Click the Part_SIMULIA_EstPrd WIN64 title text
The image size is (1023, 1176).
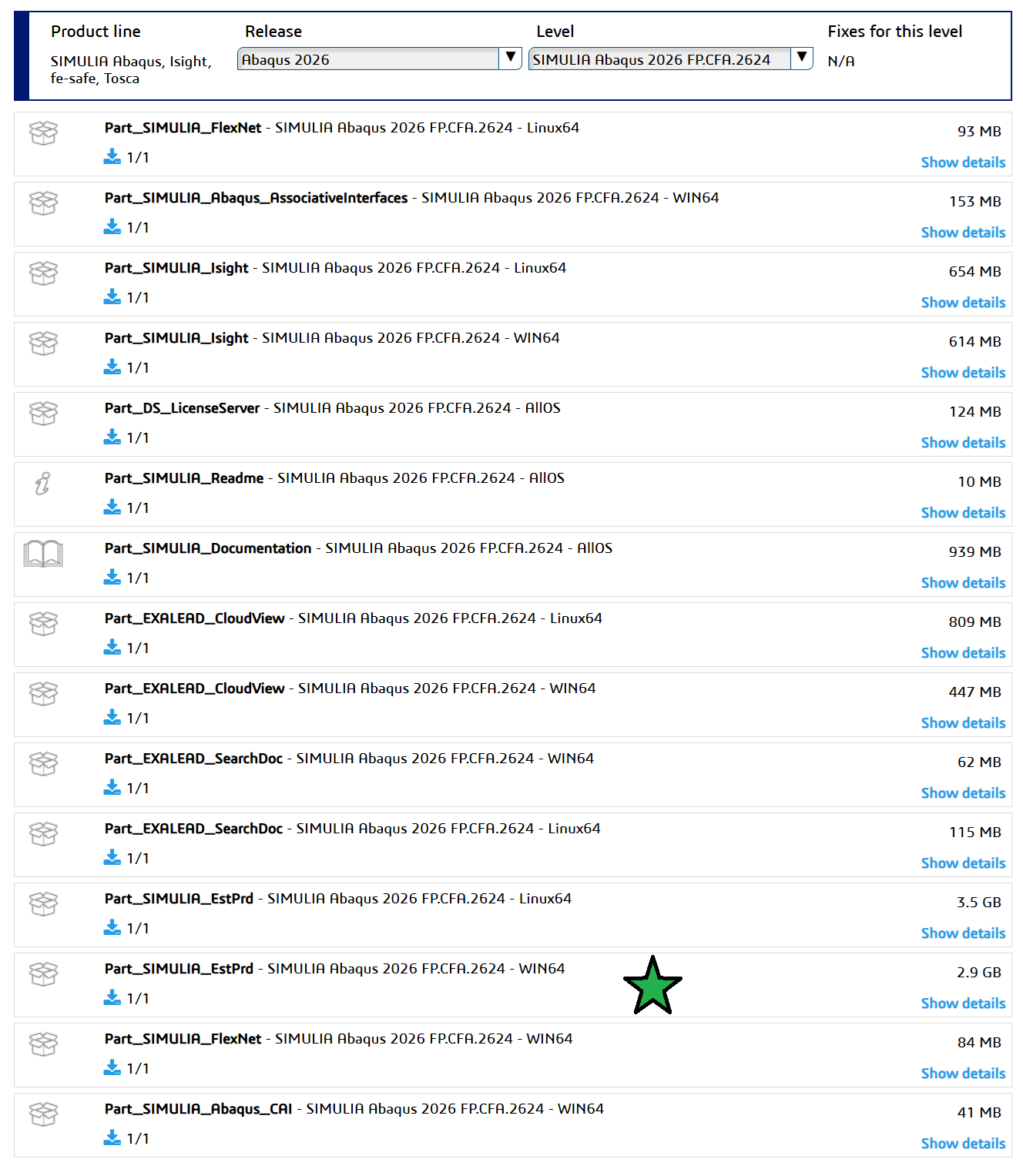(x=179, y=969)
